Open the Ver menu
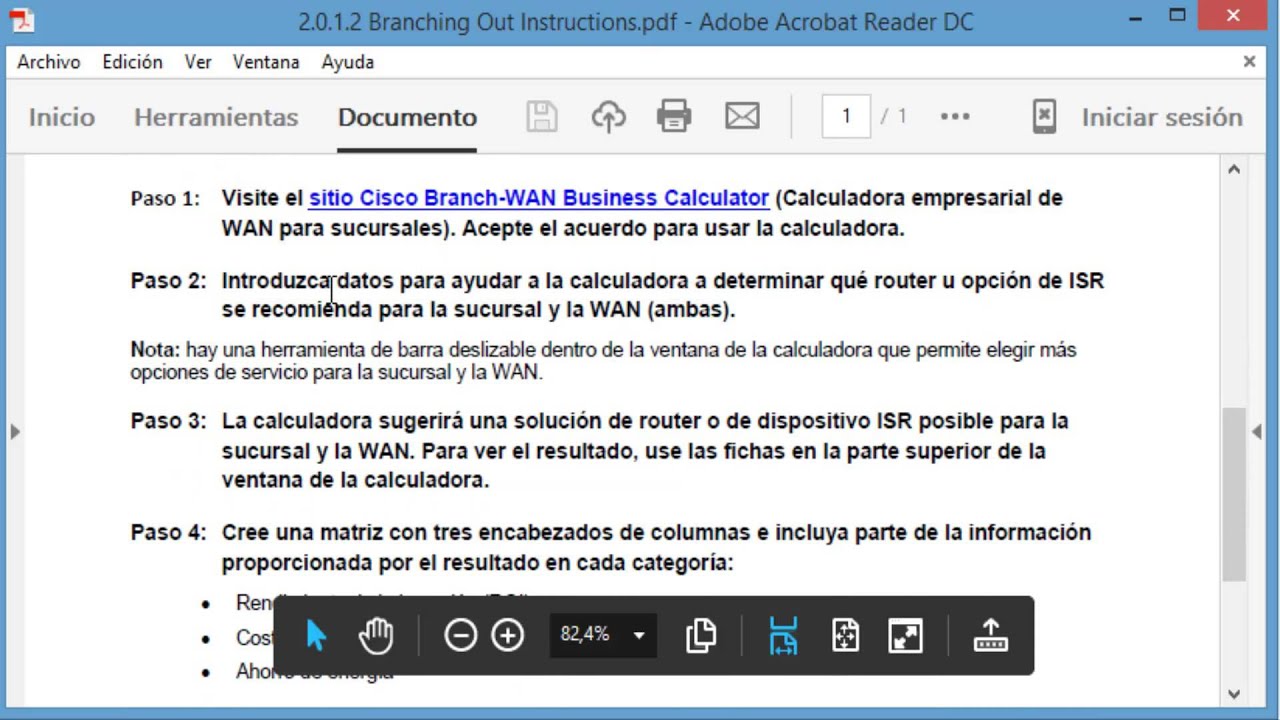The image size is (1280, 720). 198,62
